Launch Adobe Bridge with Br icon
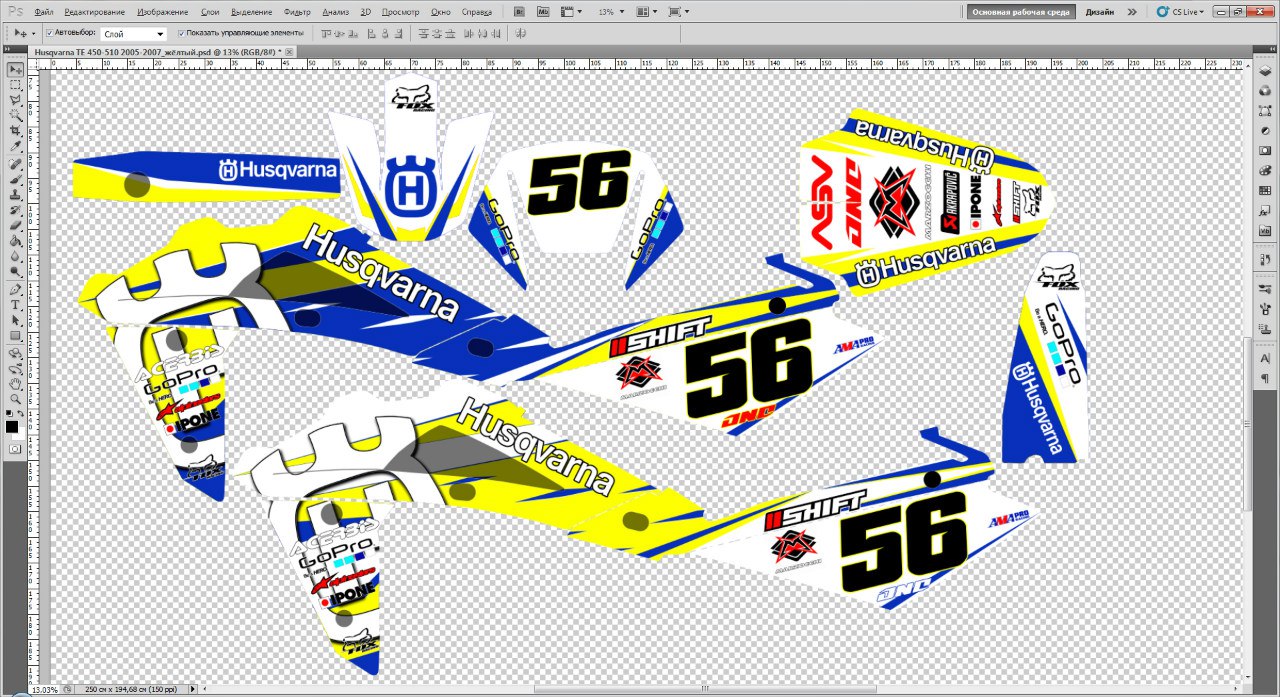 tap(521, 12)
